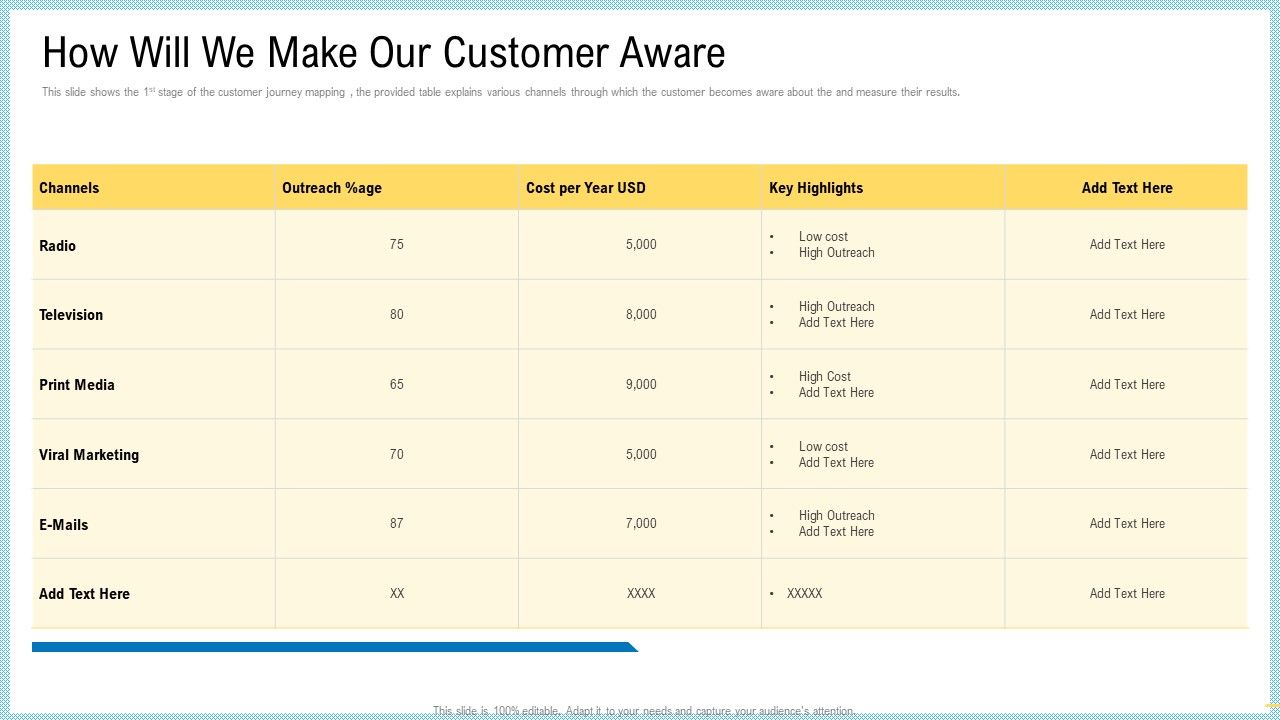This screenshot has width=1280, height=720.
Task: Select 'High Cost' bullet in Print Media row
Action: tap(825, 377)
